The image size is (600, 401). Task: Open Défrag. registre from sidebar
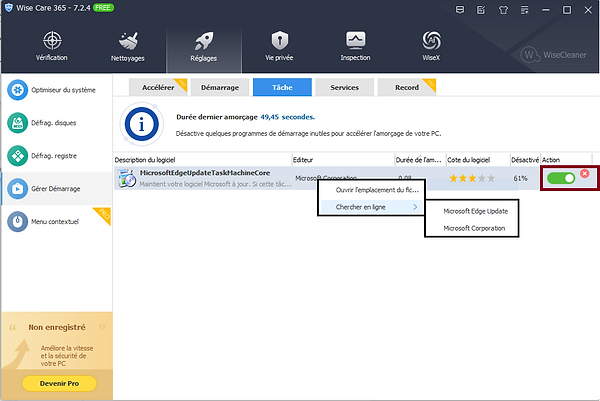click(x=57, y=156)
